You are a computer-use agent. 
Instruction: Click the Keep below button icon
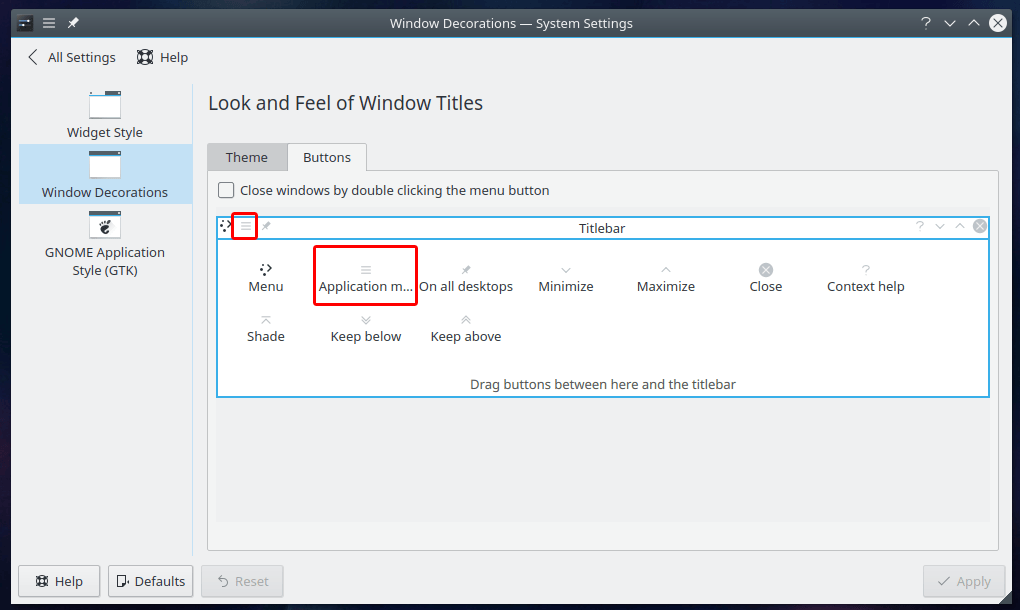[x=366, y=321]
